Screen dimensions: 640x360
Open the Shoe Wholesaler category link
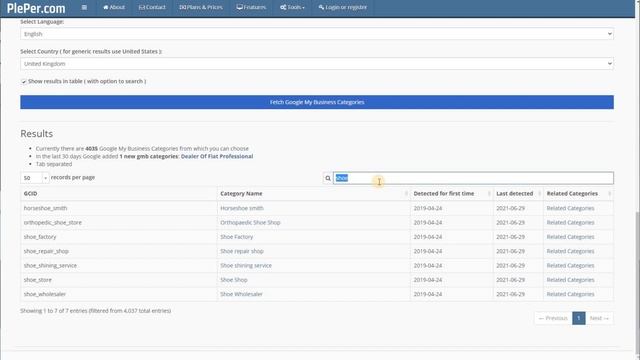(241, 294)
